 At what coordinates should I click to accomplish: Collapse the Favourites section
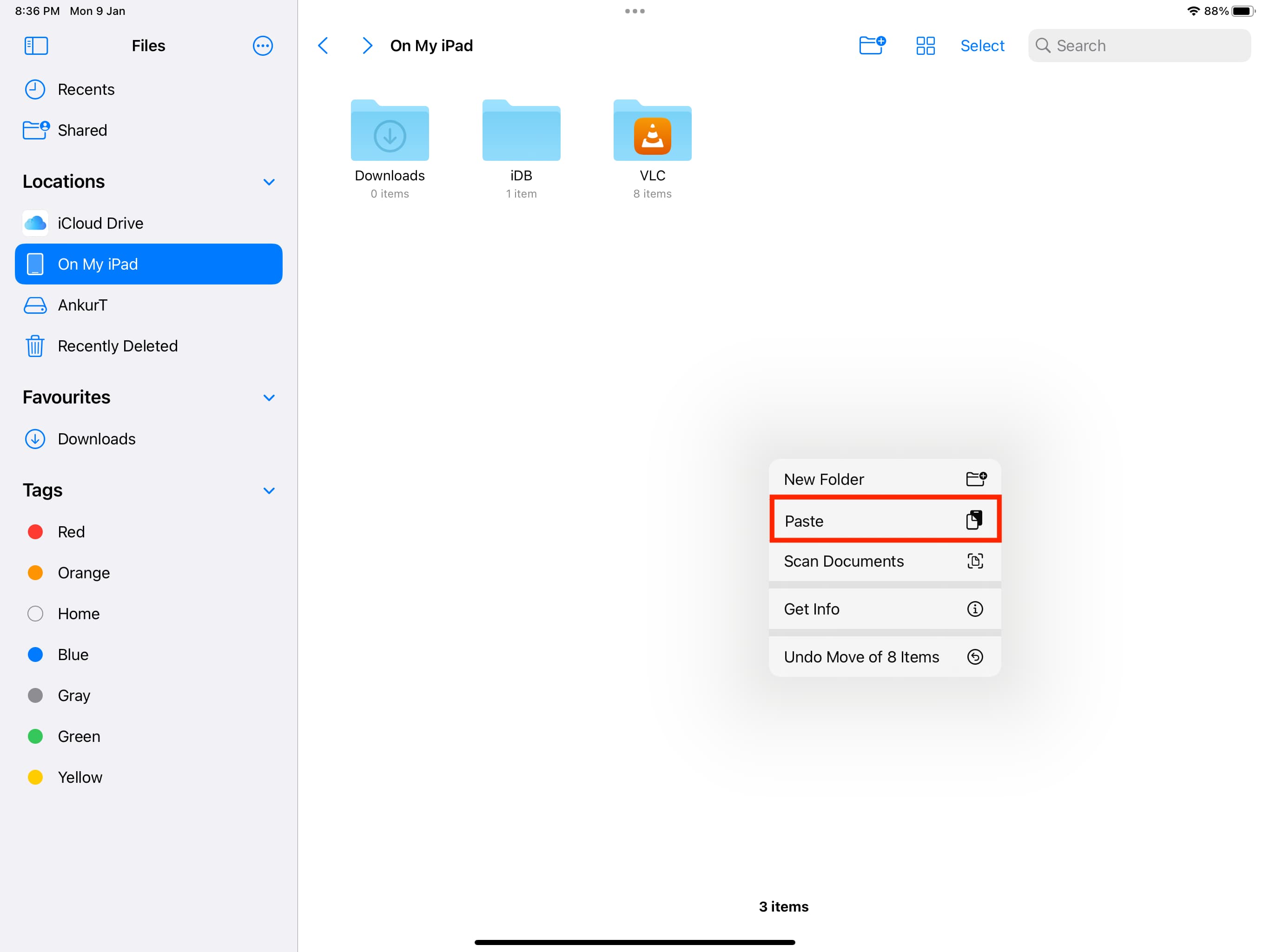[269, 398]
